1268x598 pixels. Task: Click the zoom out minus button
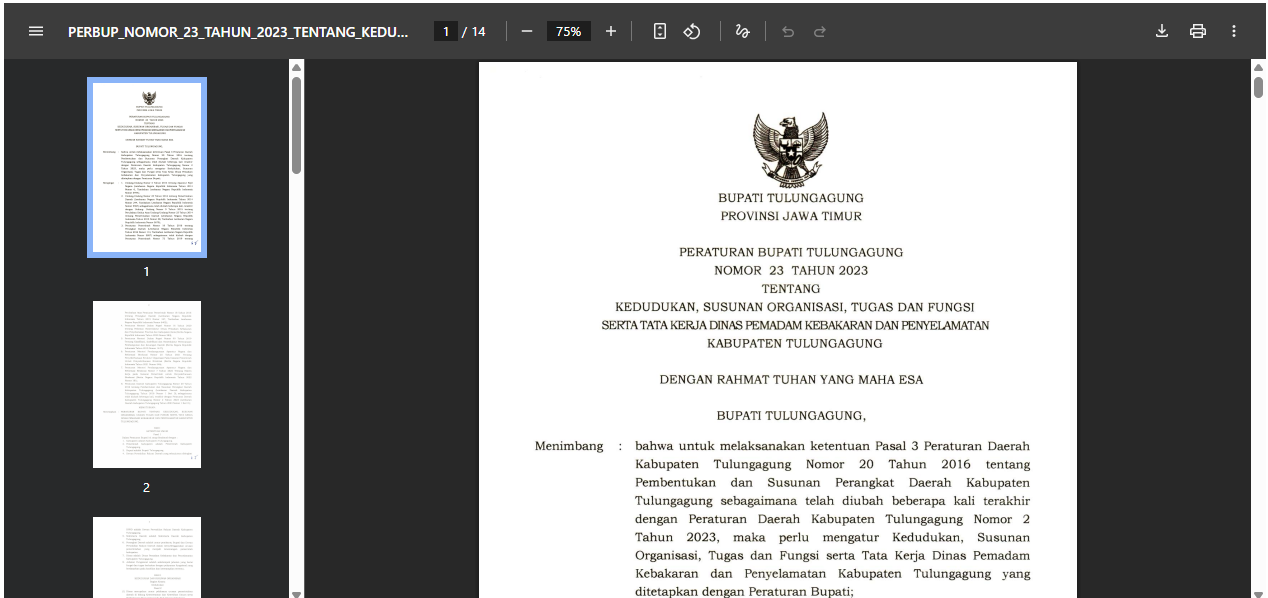point(527,31)
